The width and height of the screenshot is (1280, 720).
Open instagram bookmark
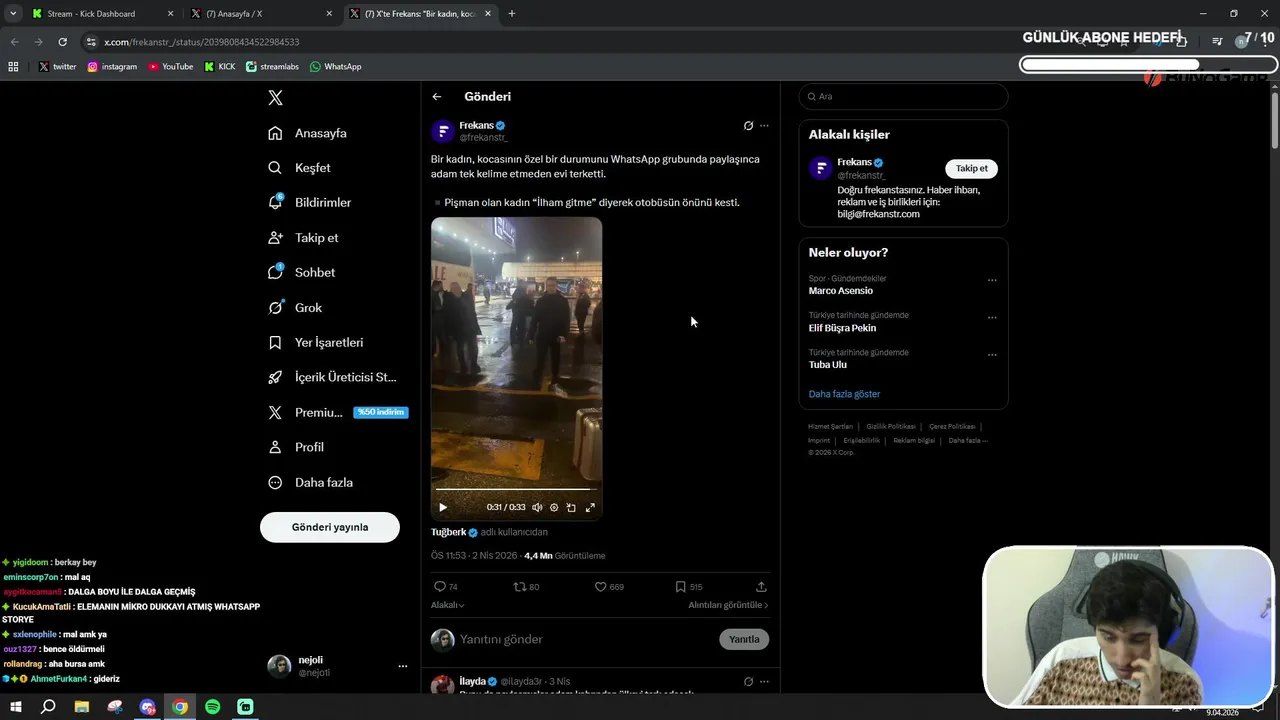click(x=112, y=67)
